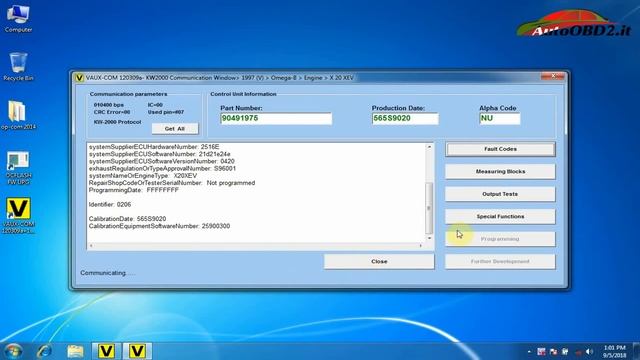Open File Explorer from the taskbar
The height and width of the screenshot is (360, 640).
click(x=75, y=351)
